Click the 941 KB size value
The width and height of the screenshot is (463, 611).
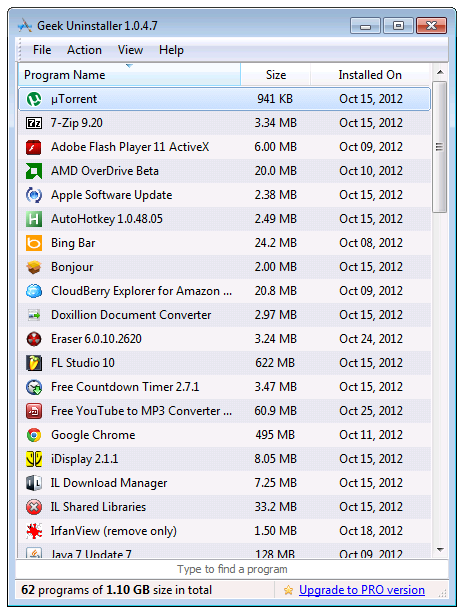pyautogui.click(x=275, y=99)
